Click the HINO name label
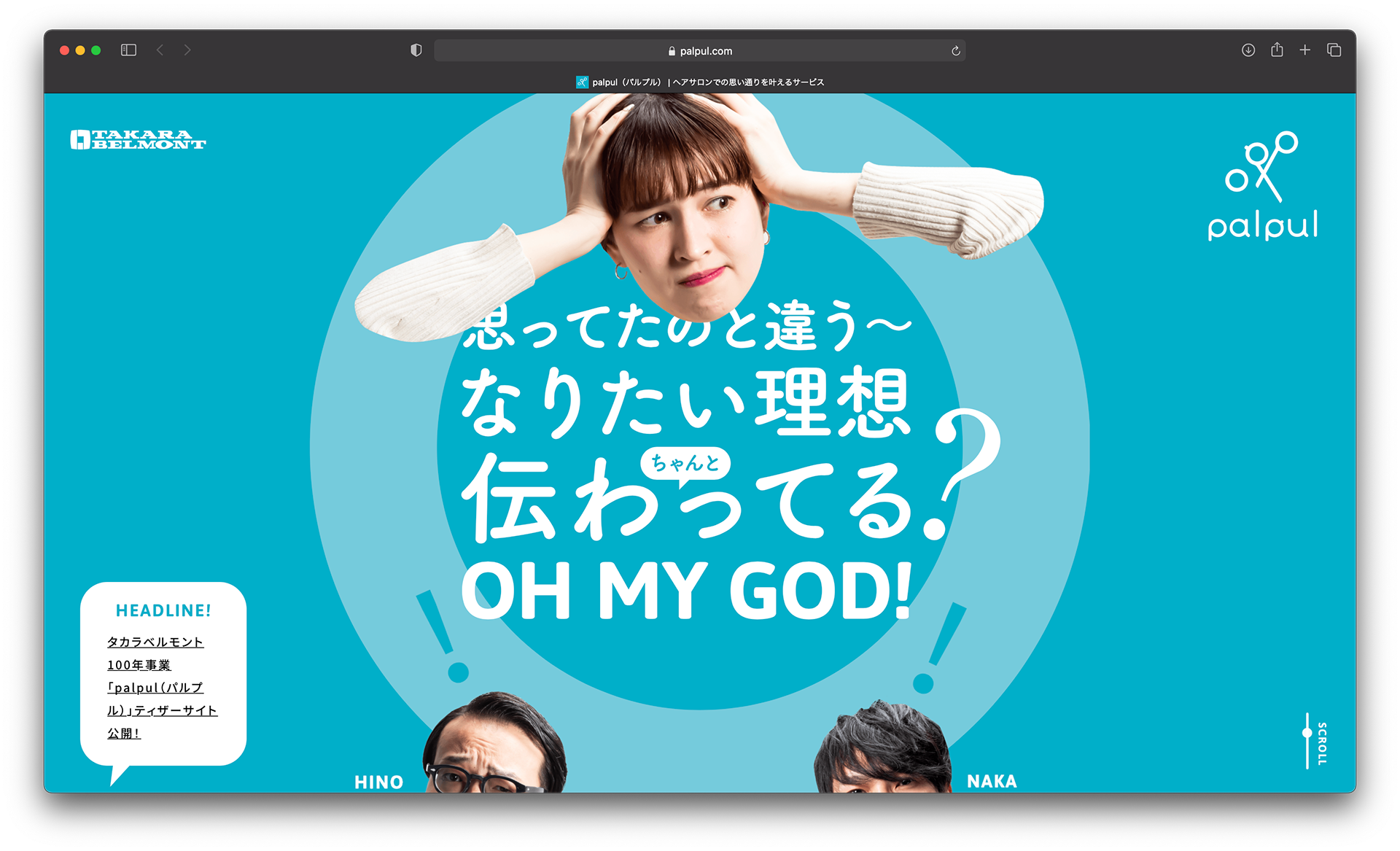1400x851 pixels. click(378, 782)
